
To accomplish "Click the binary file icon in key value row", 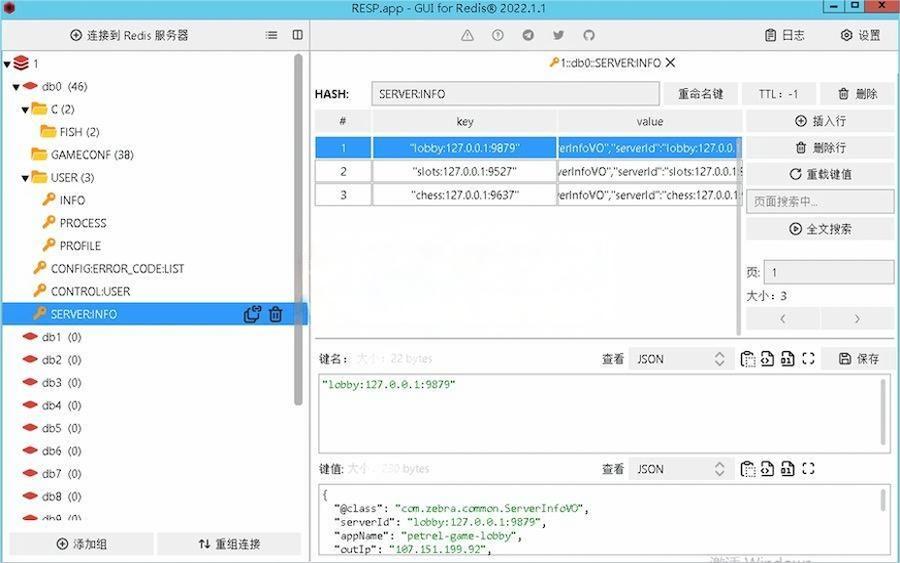I will [x=788, y=469].
